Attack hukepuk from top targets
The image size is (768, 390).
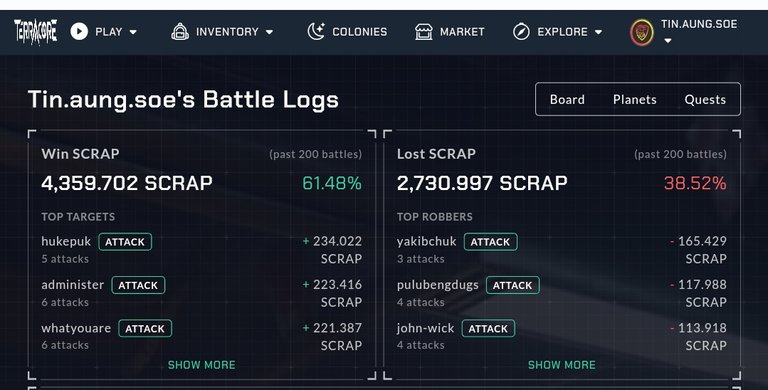(x=125, y=242)
